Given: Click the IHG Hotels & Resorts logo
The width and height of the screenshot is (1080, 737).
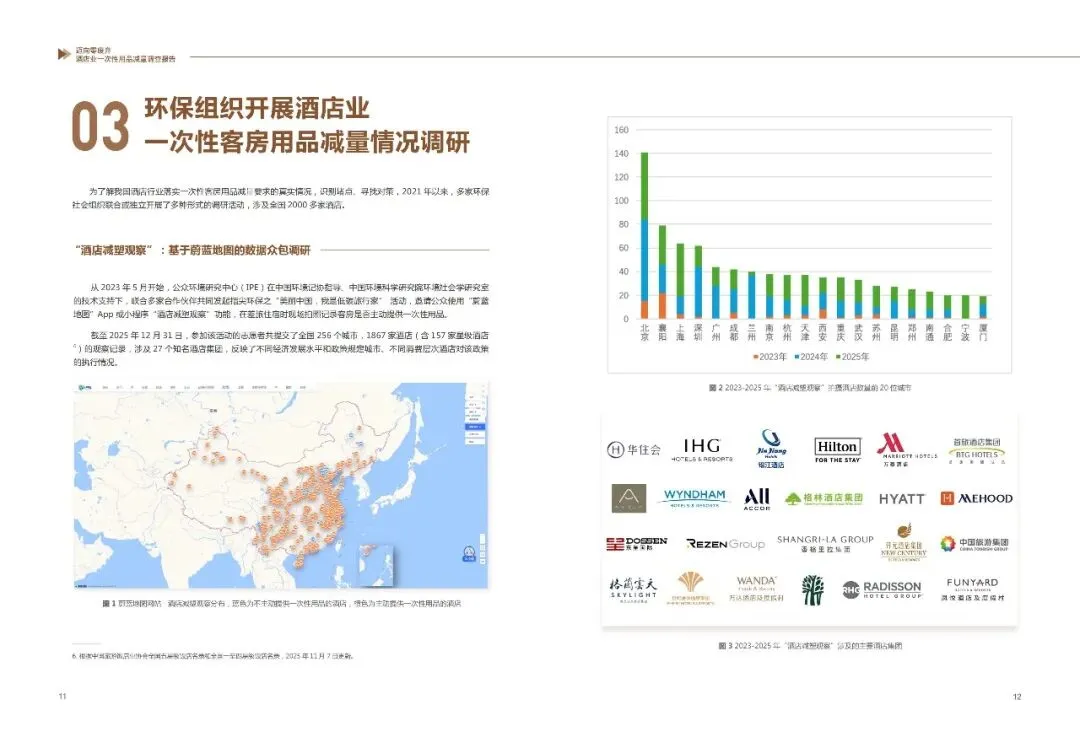Looking at the screenshot, I should click(701, 450).
